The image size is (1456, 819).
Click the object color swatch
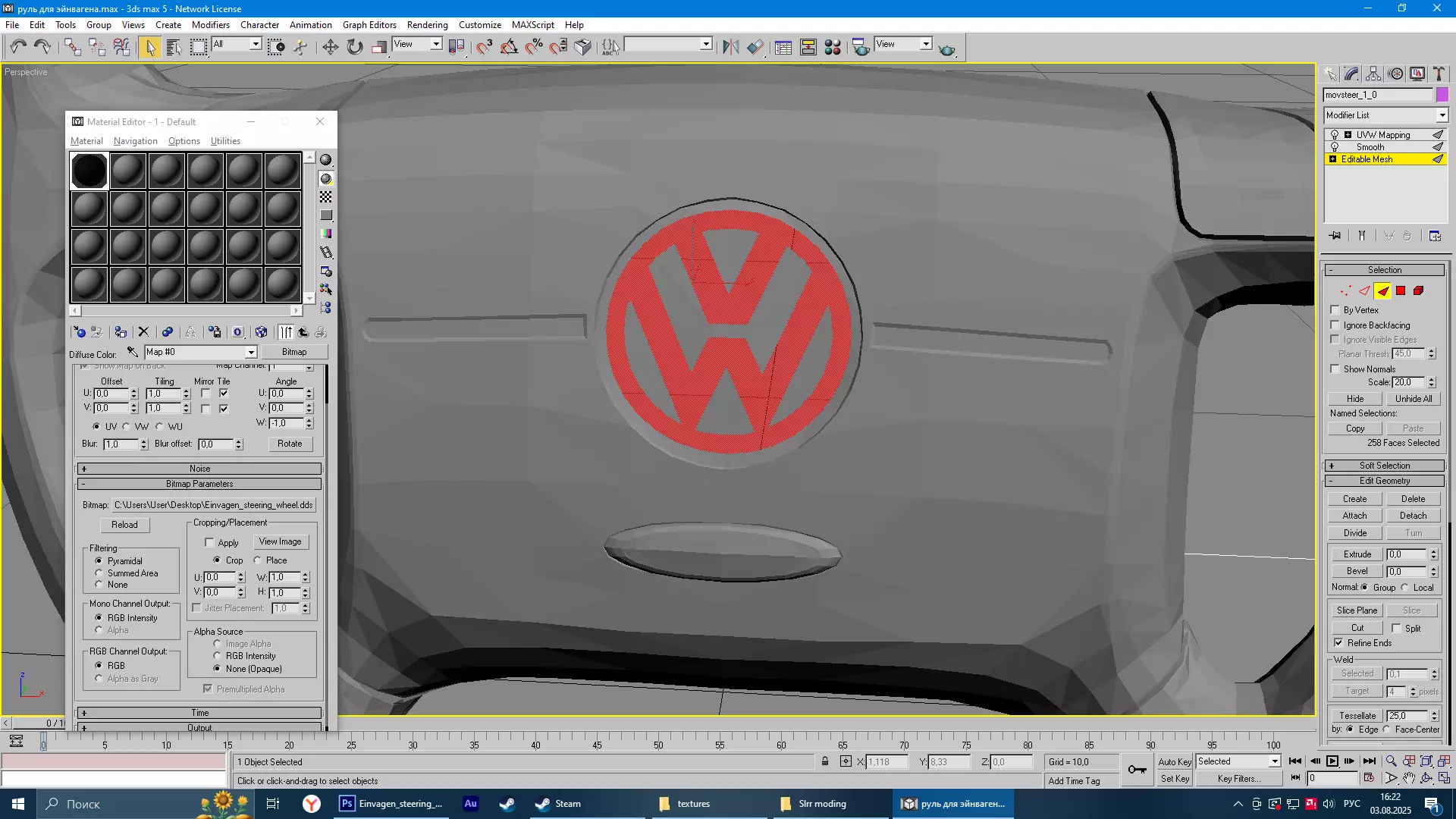click(x=1442, y=95)
